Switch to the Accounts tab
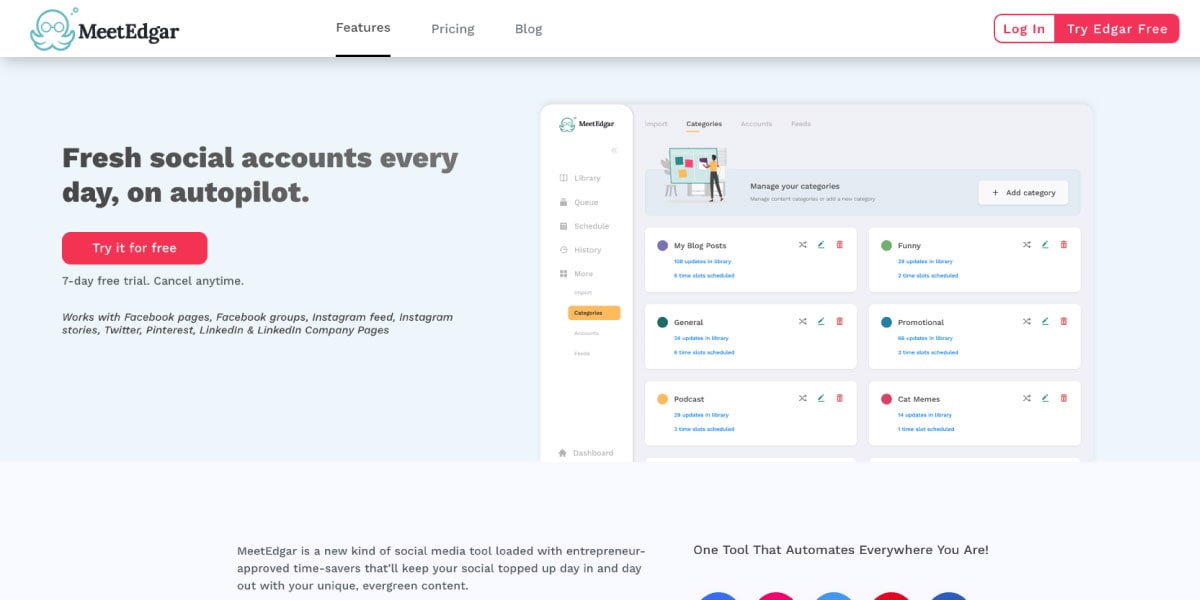 tap(756, 124)
